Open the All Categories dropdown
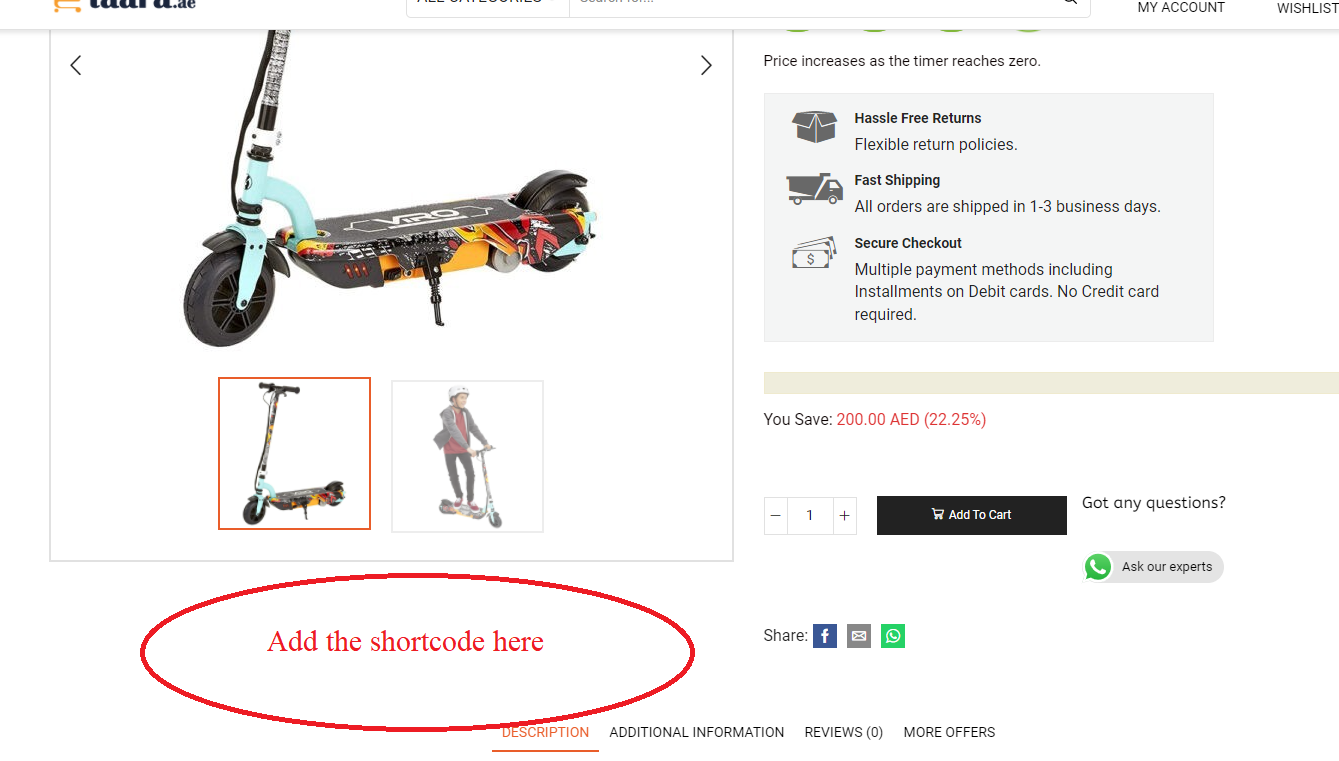Screen dimensions: 1339x761 point(488,4)
